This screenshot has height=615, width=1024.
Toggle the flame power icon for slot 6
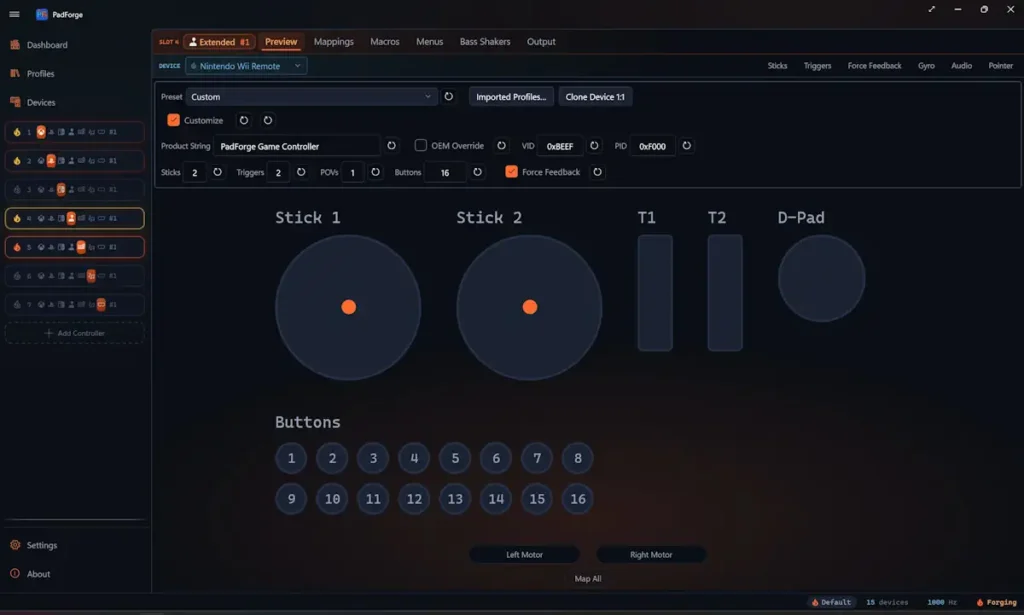(x=17, y=276)
